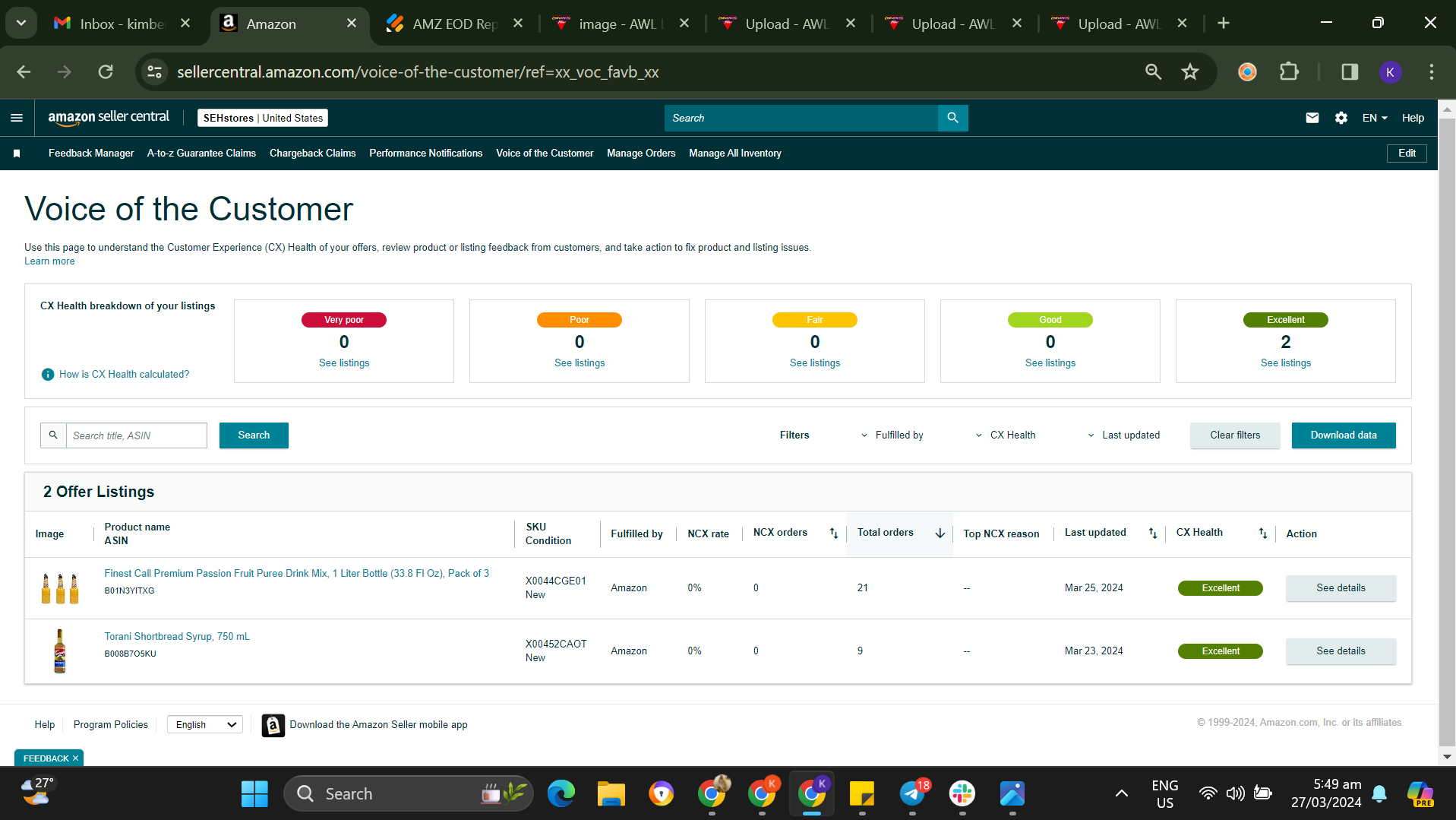The width and height of the screenshot is (1456, 820).
Task: See details for Finest Call Passion Fruit Puree
Action: pos(1341,588)
